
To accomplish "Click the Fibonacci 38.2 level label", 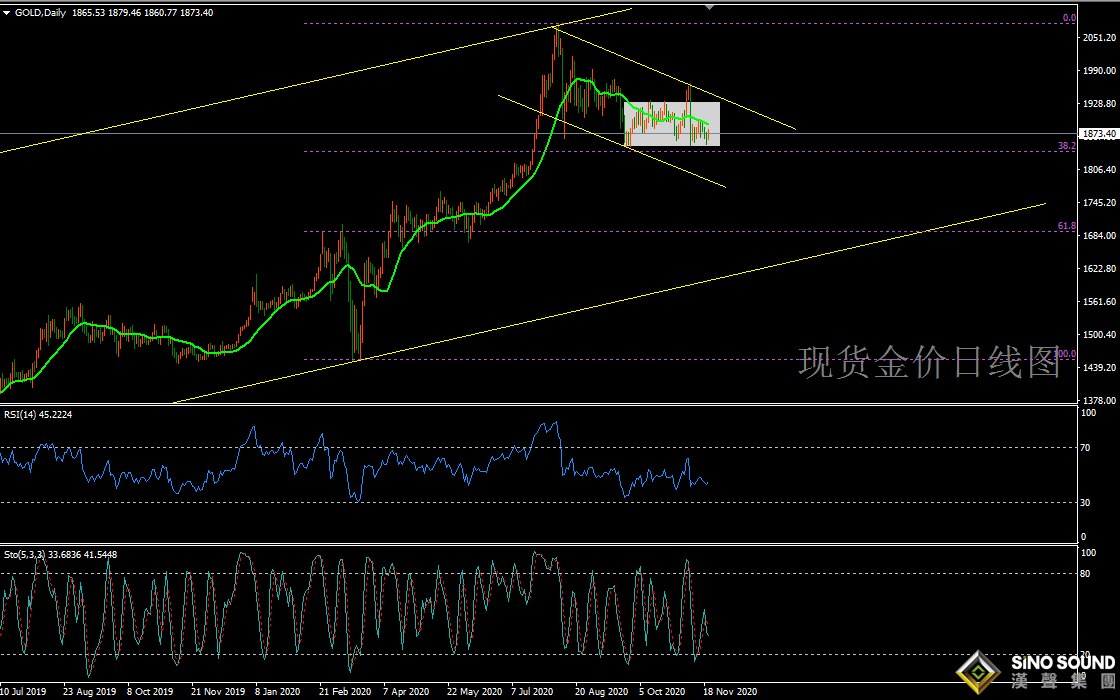I will point(1067,145).
